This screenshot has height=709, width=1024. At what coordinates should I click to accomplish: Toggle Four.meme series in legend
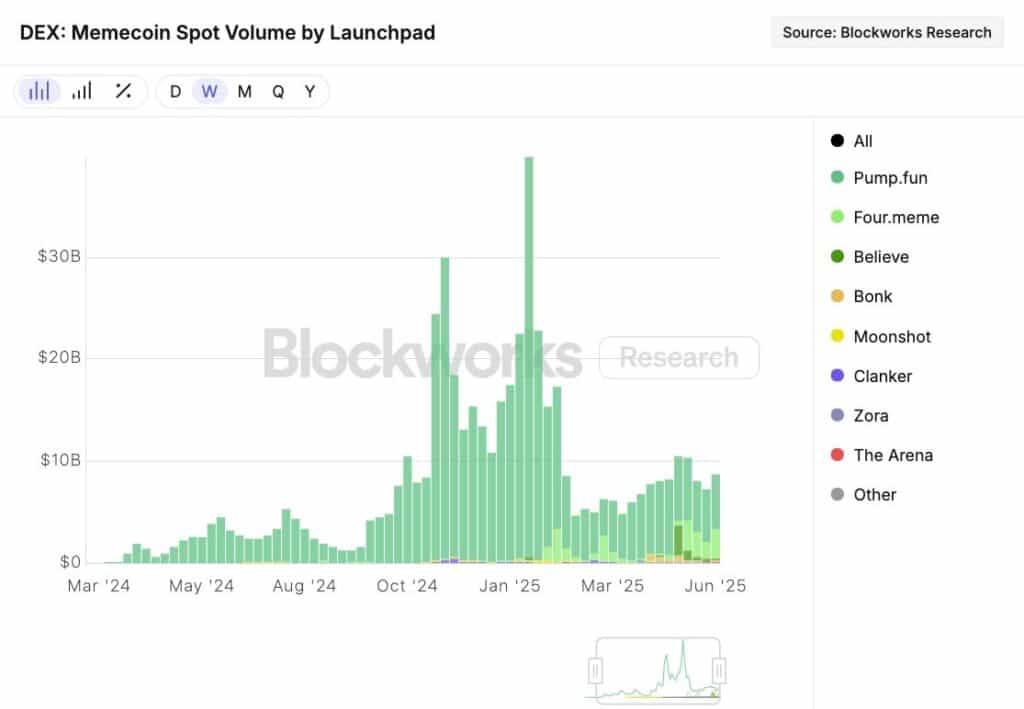885,217
